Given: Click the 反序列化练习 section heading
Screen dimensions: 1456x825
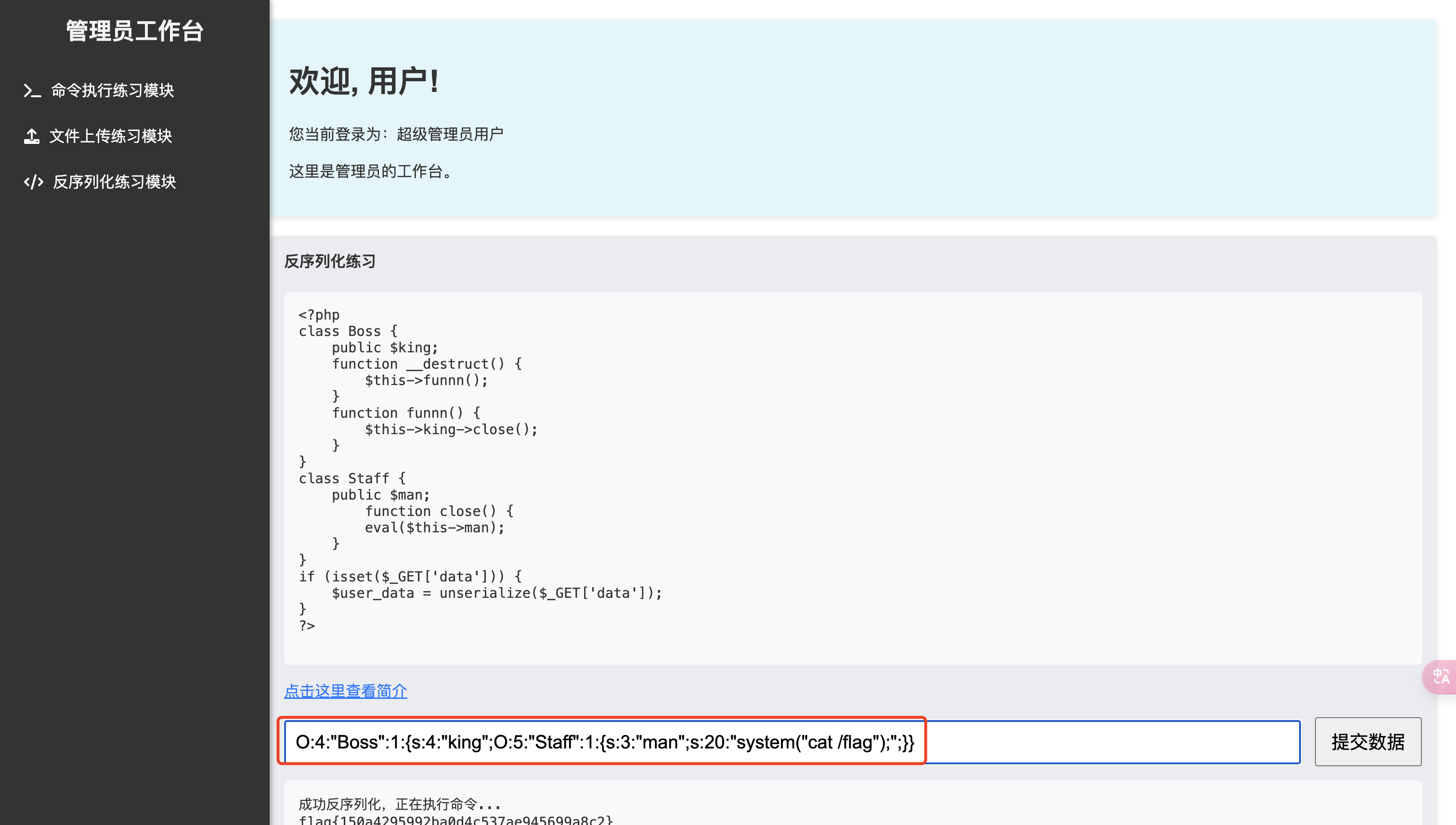Looking at the screenshot, I should [x=330, y=261].
